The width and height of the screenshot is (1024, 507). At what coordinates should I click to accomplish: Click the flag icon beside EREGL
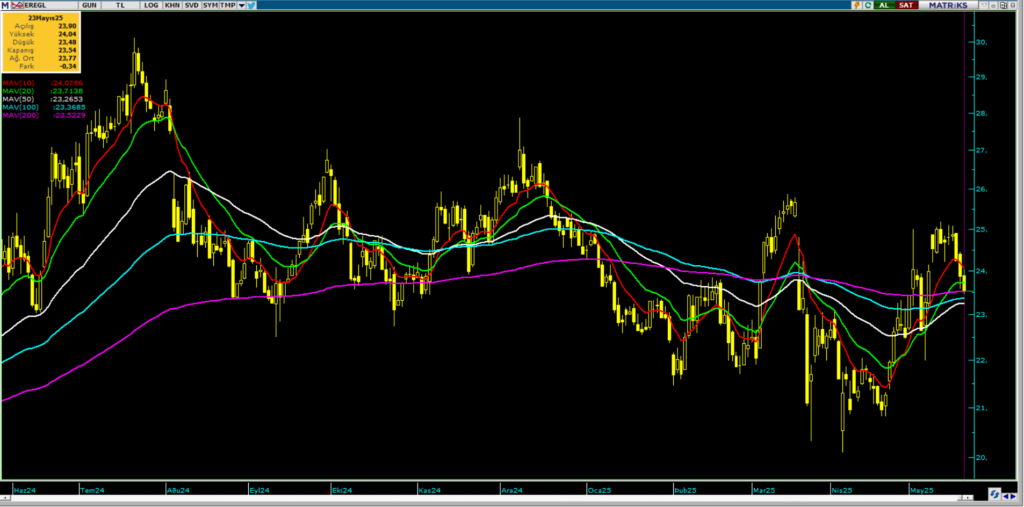click(16, 5)
